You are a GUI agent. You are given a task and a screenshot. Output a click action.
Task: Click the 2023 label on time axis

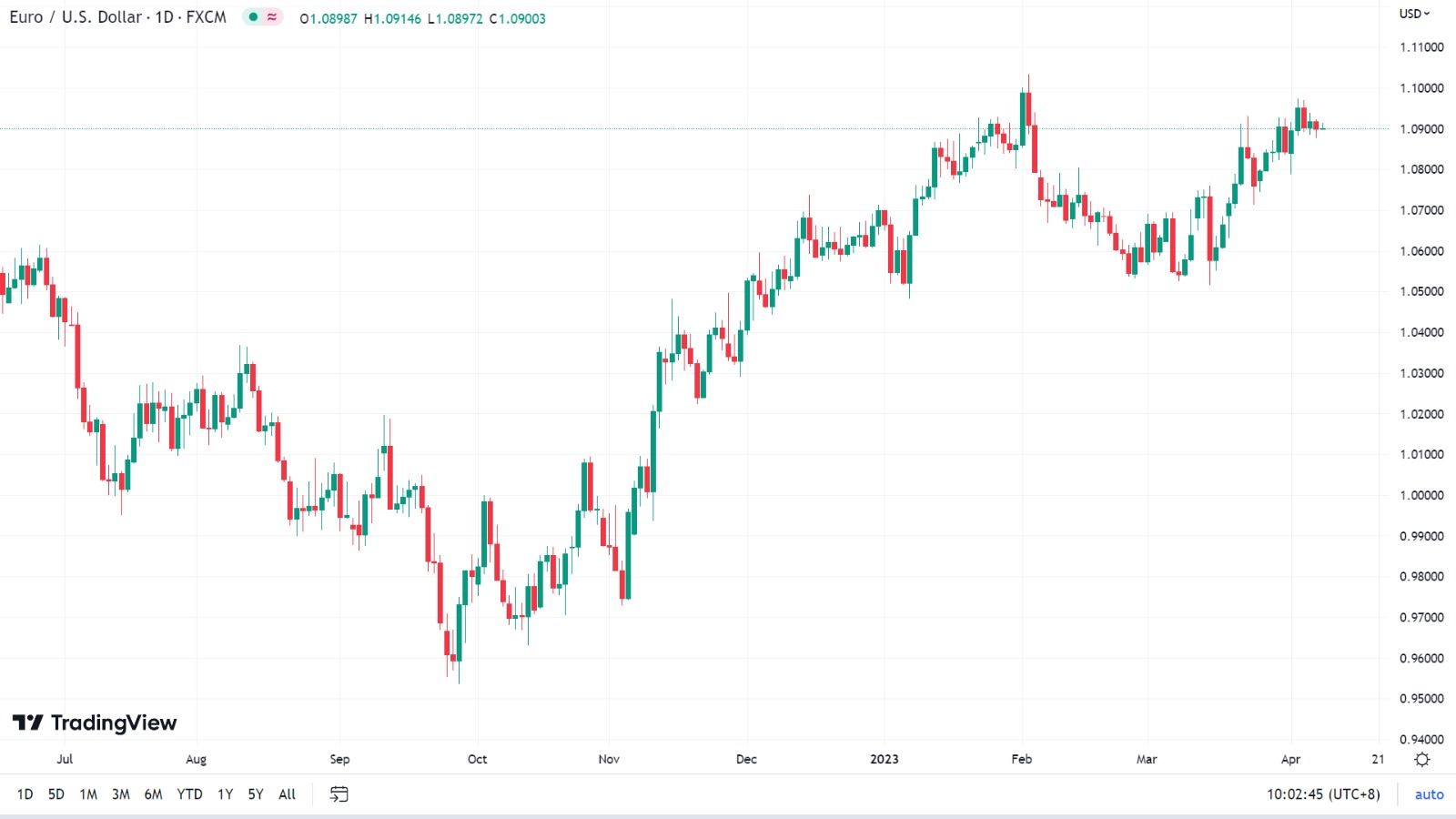click(x=885, y=759)
